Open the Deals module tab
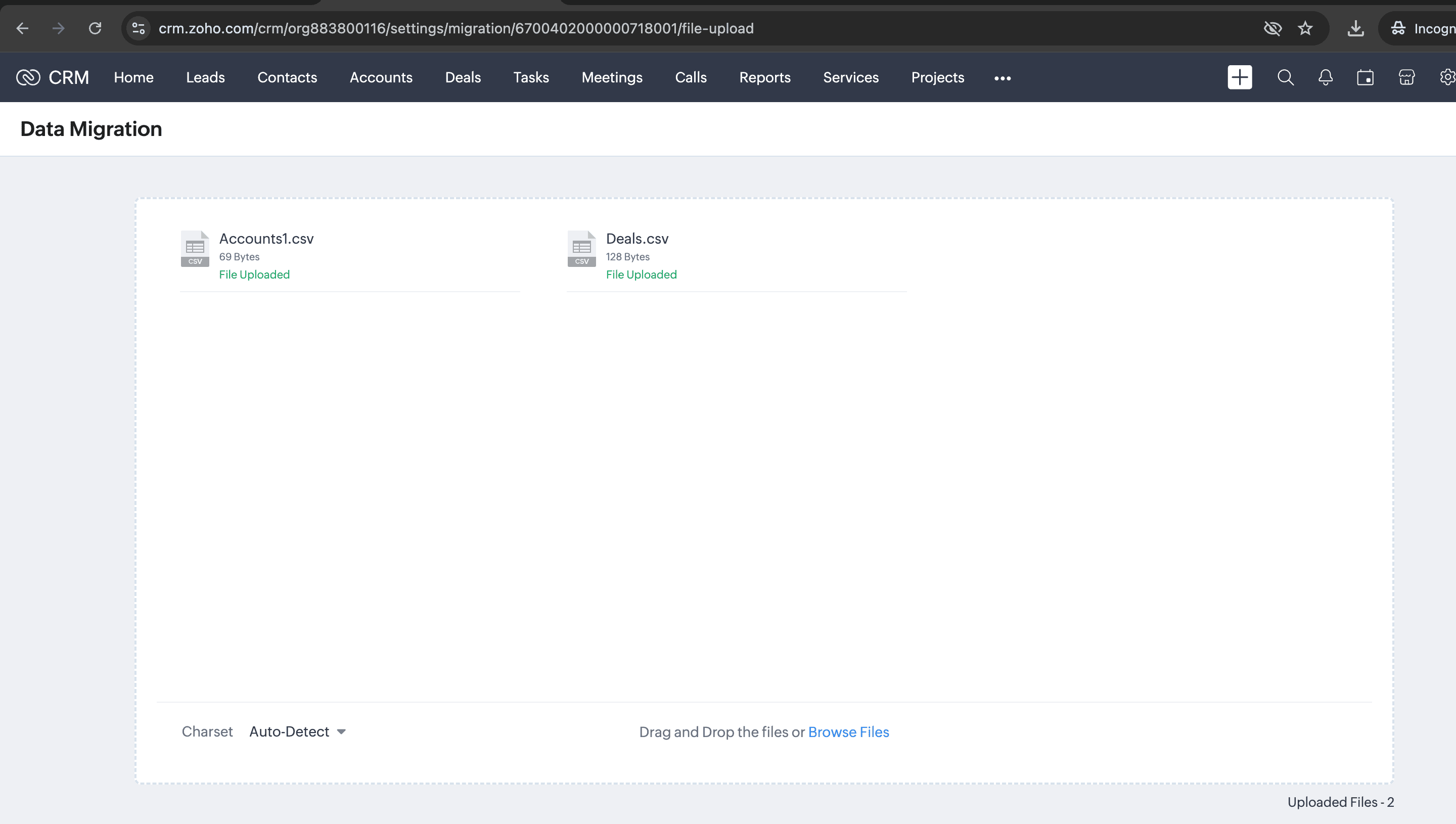 462,77
